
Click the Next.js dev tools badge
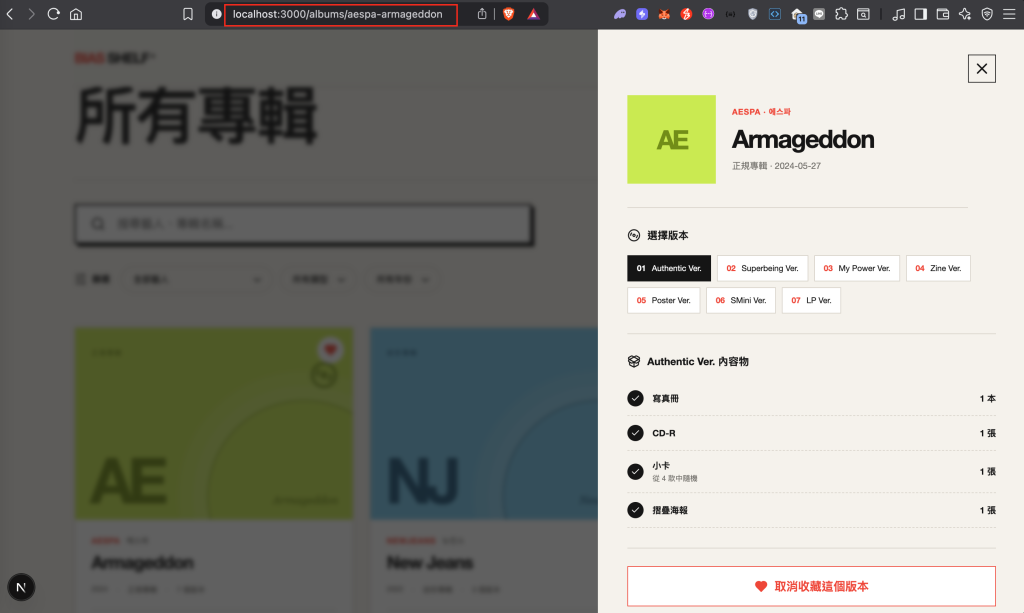tap(21, 587)
